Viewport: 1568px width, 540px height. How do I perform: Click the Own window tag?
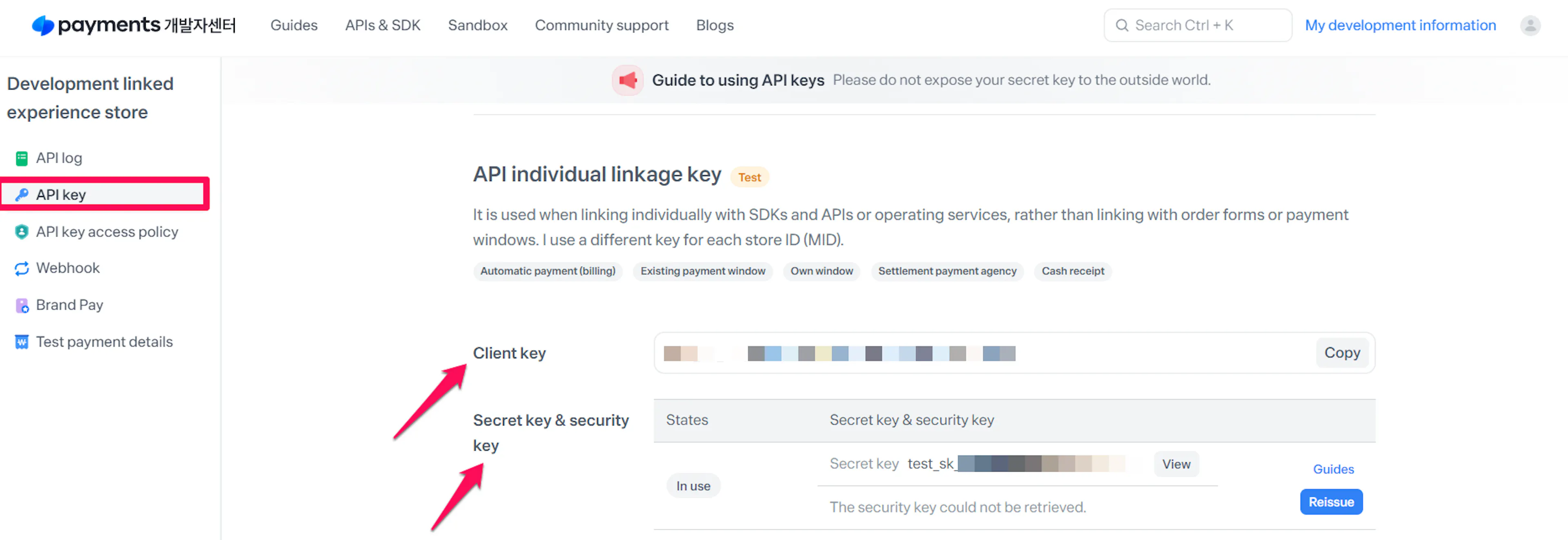point(821,272)
